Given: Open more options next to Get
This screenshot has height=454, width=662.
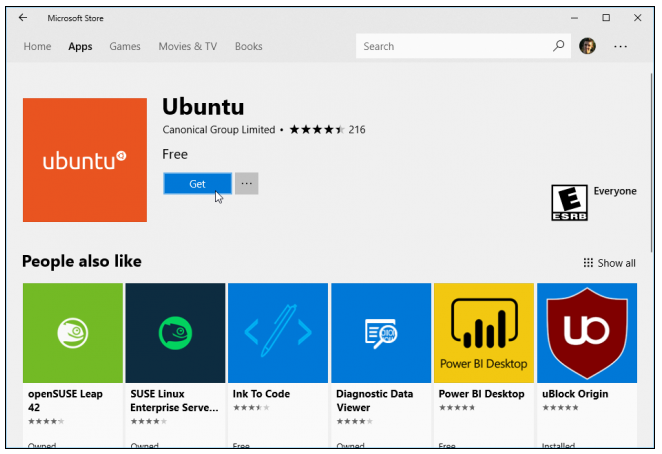Looking at the screenshot, I should pyautogui.click(x=247, y=184).
